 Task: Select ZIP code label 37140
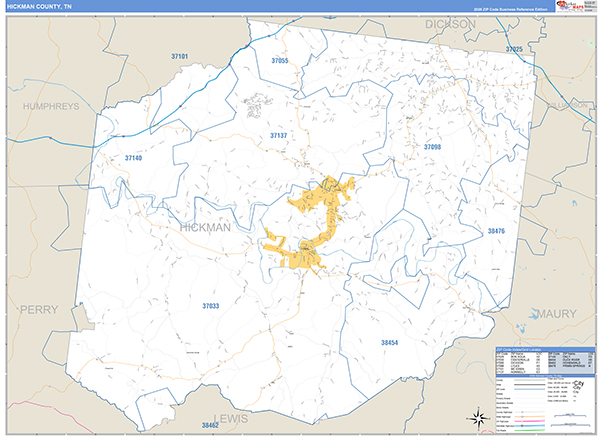tap(133, 158)
